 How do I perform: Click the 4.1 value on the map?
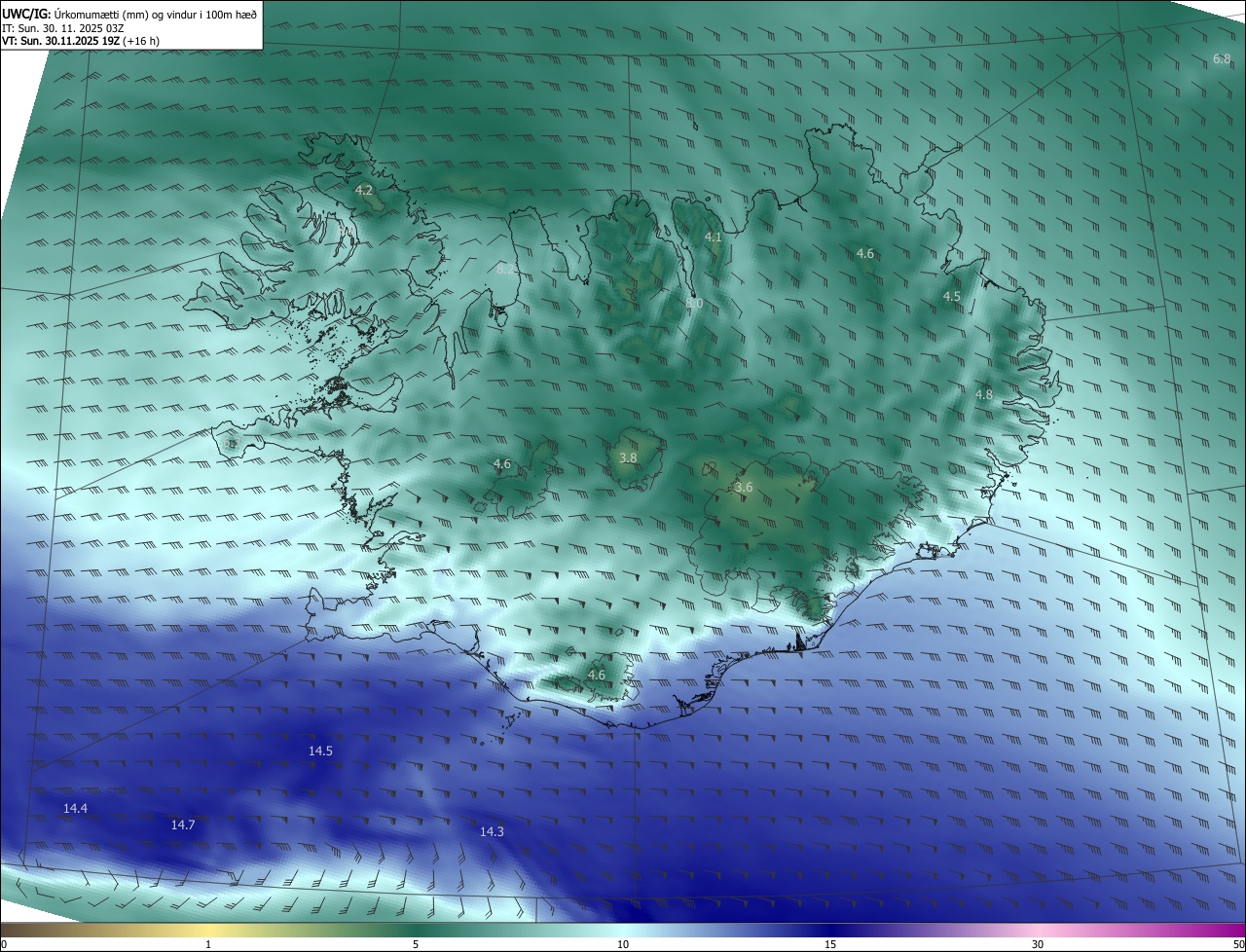point(713,237)
